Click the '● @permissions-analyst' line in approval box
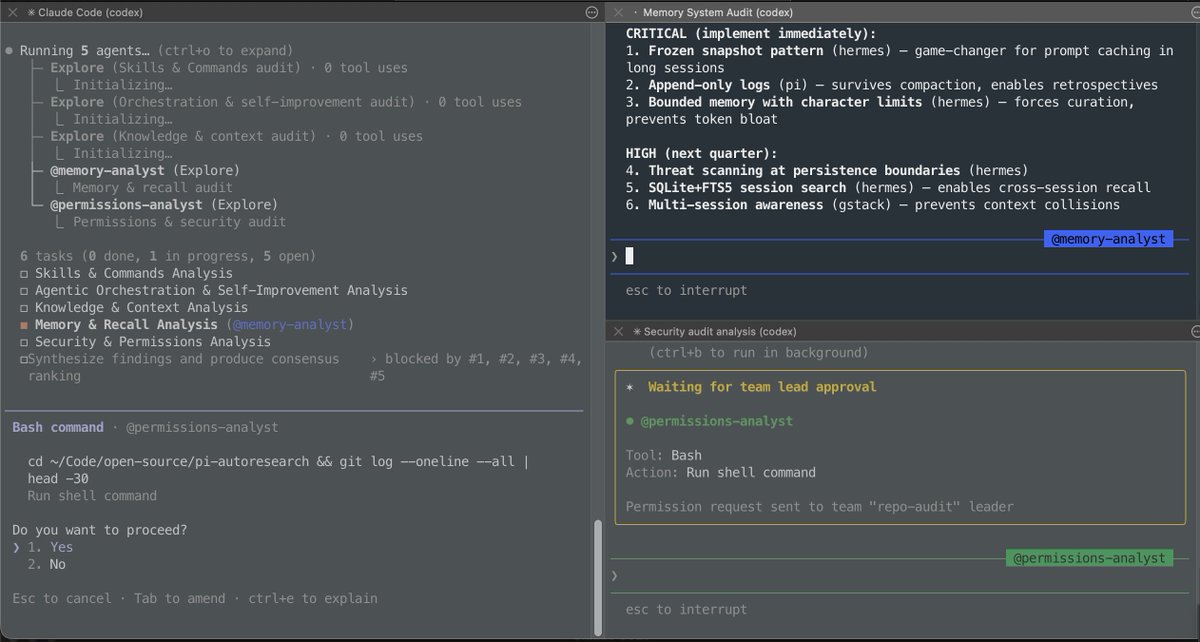This screenshot has width=1200, height=642. 709,421
